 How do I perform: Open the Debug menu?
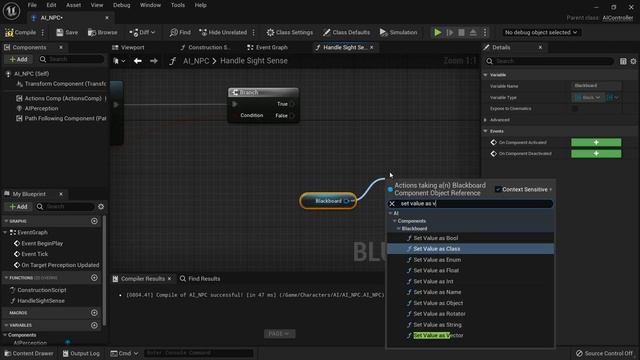(121, 5)
